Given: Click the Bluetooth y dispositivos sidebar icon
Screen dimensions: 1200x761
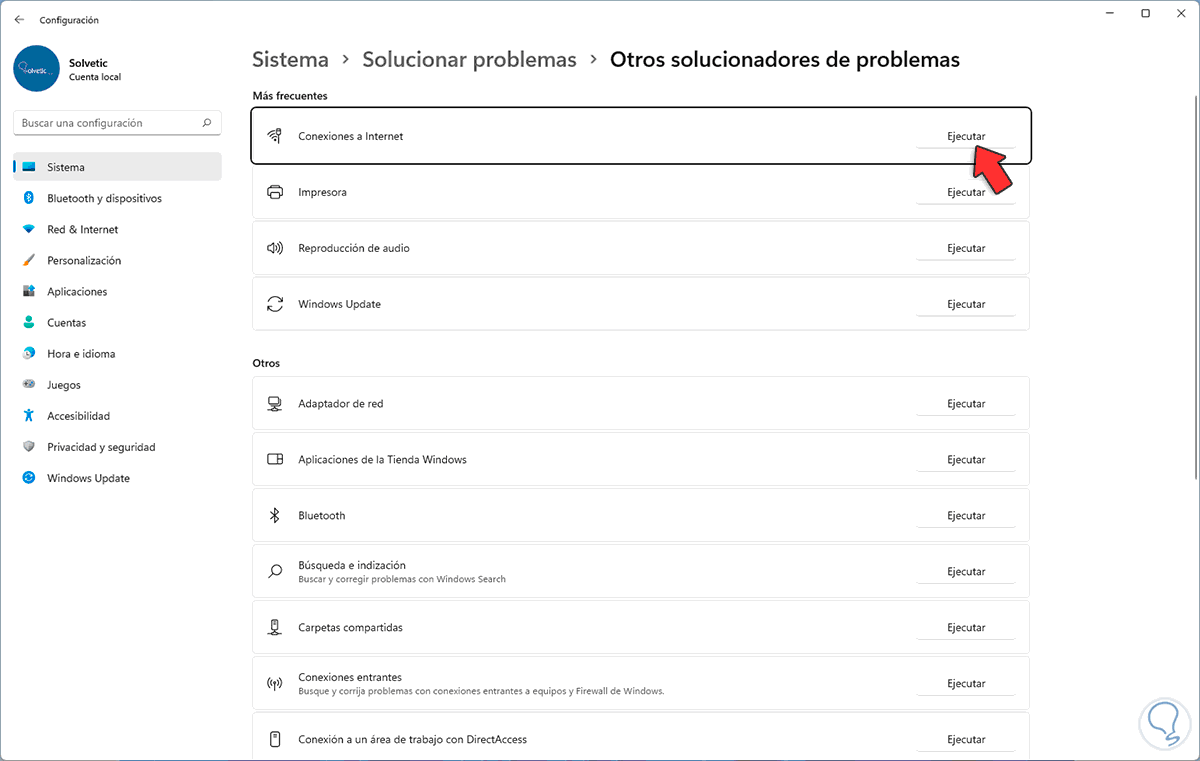Looking at the screenshot, I should click(29, 198).
